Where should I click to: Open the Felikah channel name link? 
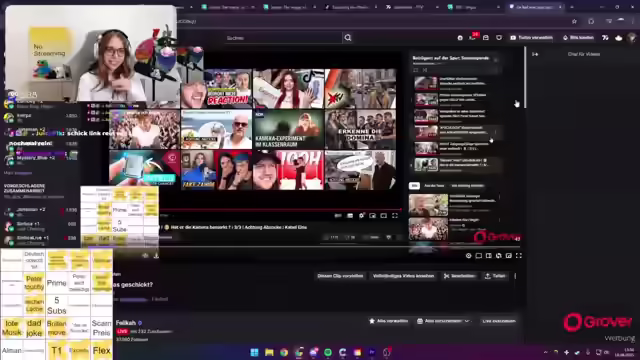click(126, 323)
